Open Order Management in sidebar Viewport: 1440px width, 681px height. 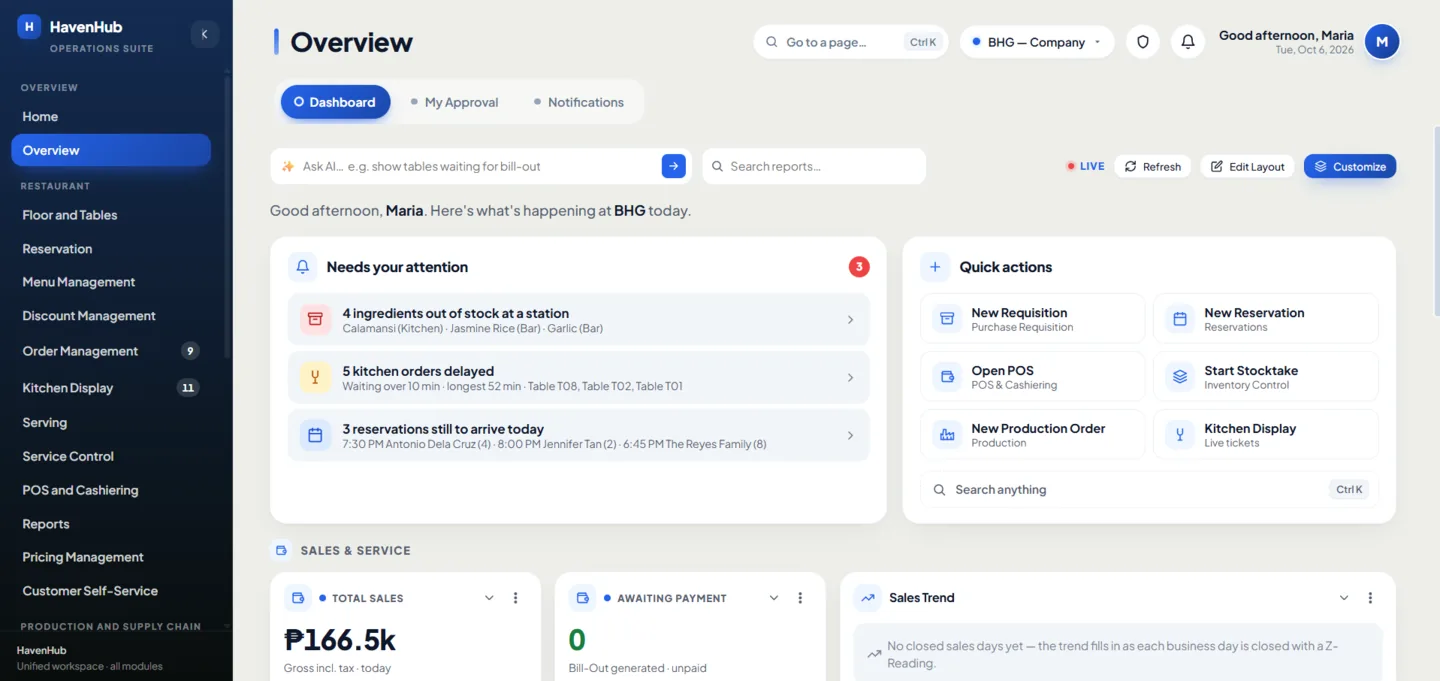(x=111, y=351)
